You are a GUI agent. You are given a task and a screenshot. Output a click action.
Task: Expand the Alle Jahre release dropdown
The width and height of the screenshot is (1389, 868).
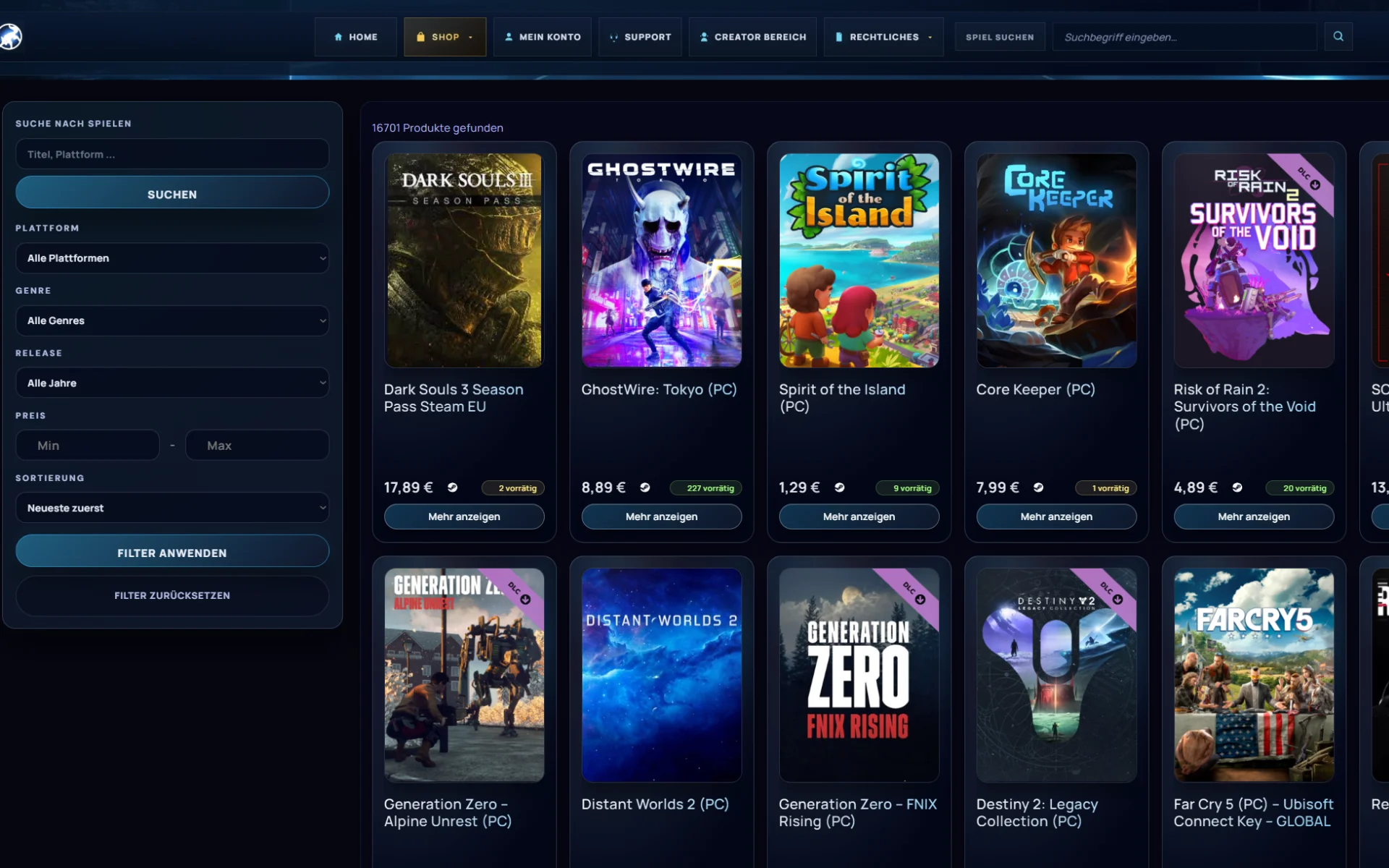(x=172, y=383)
